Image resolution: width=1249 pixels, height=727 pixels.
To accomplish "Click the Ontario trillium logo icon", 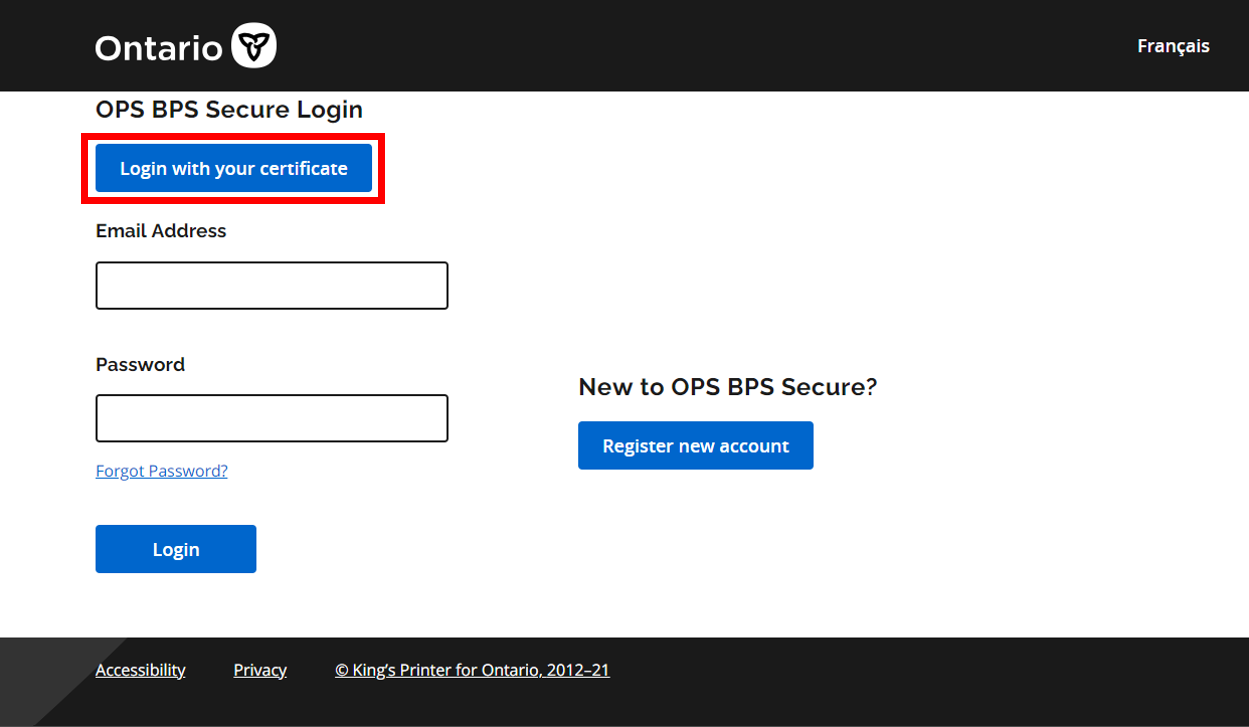I will 253,46.
